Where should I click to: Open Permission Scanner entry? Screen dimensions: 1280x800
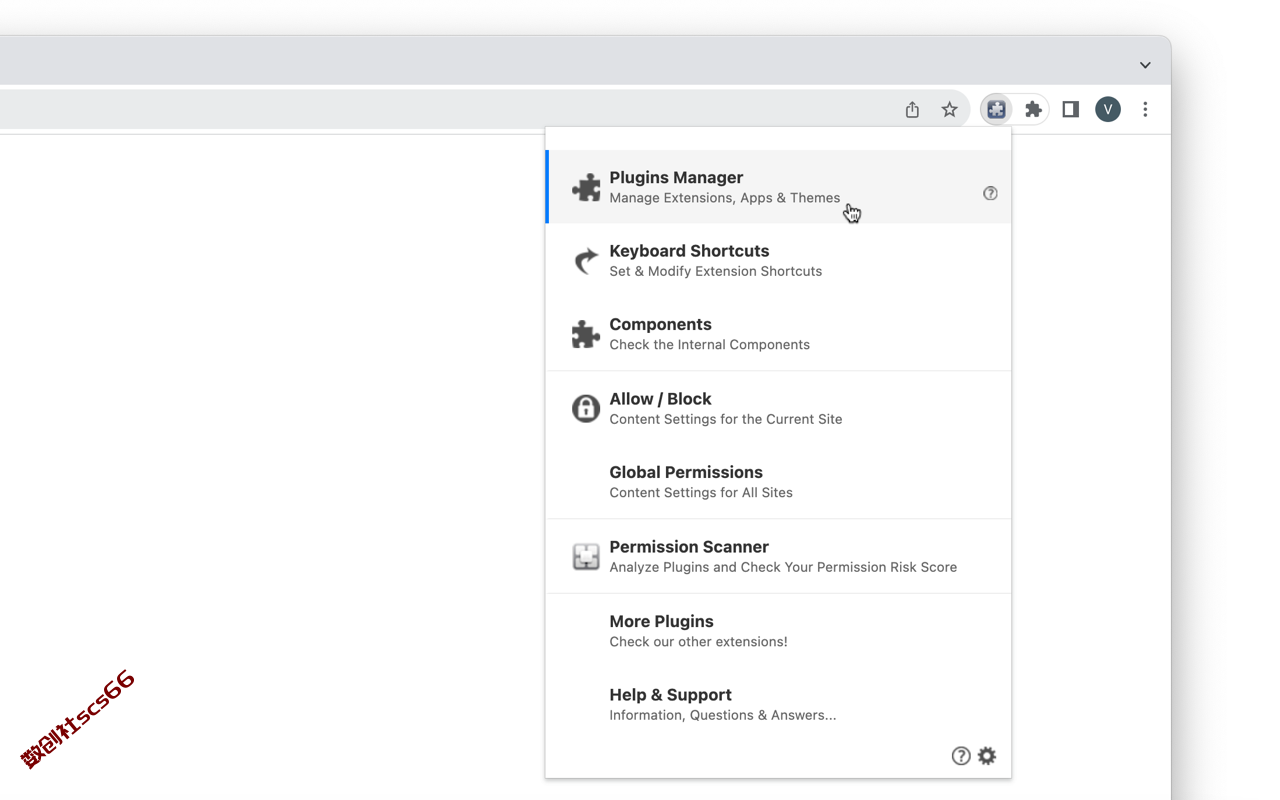(778, 556)
